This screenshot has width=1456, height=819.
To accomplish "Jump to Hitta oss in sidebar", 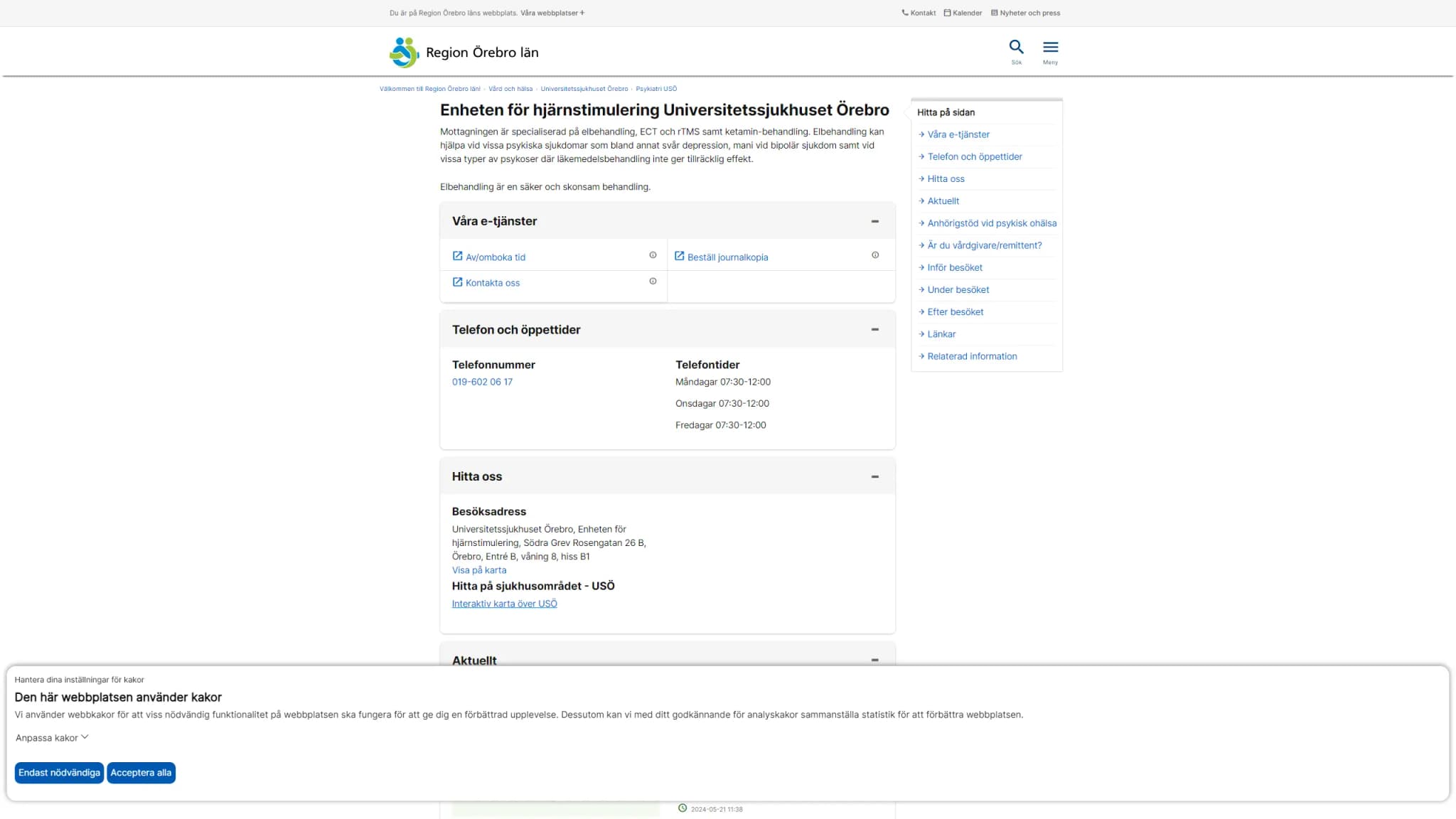I will [x=946, y=179].
